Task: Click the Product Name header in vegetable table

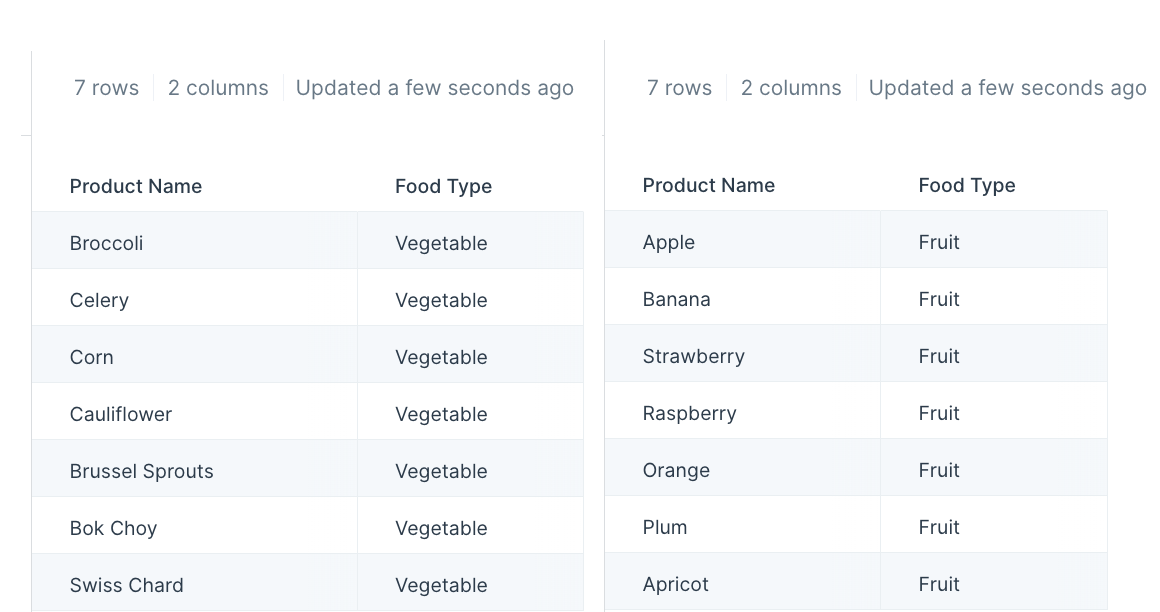Action: [135, 186]
